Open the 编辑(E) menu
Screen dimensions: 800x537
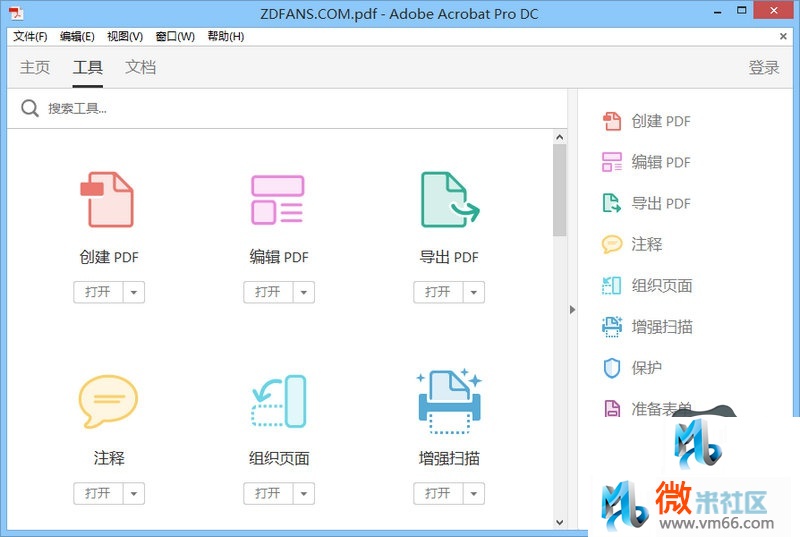tap(77, 36)
